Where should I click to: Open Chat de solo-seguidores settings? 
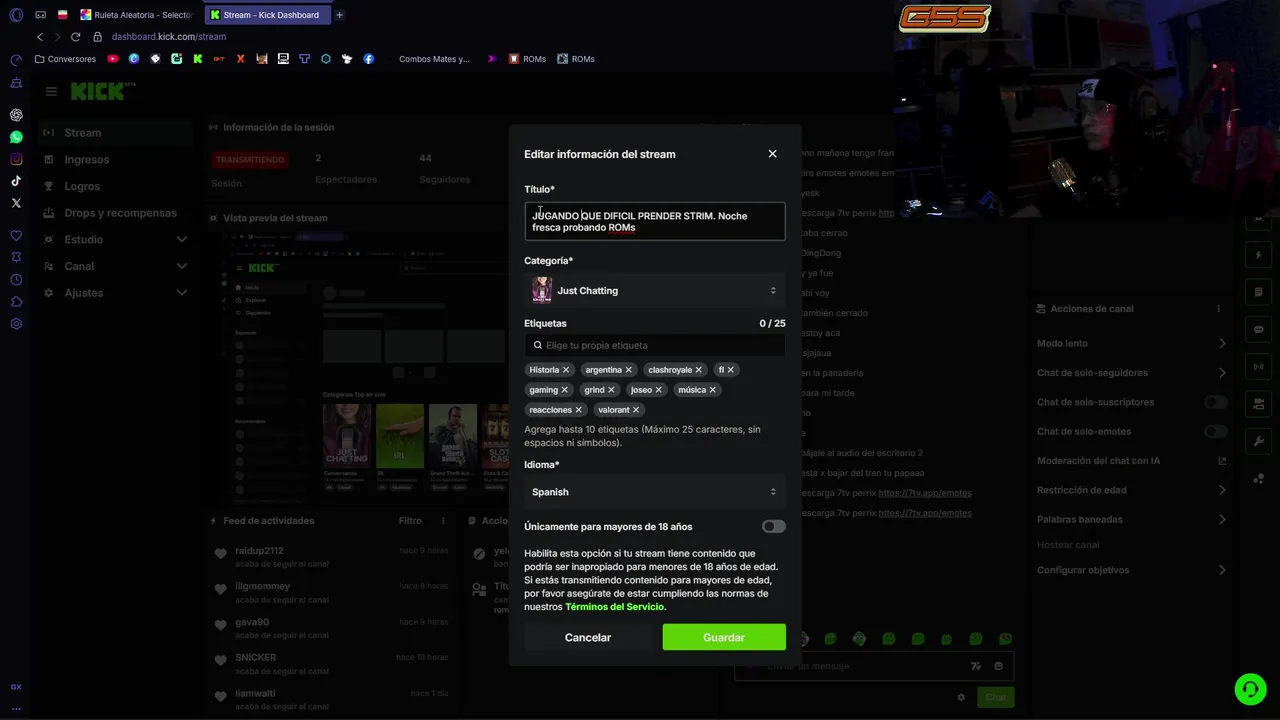[1131, 373]
